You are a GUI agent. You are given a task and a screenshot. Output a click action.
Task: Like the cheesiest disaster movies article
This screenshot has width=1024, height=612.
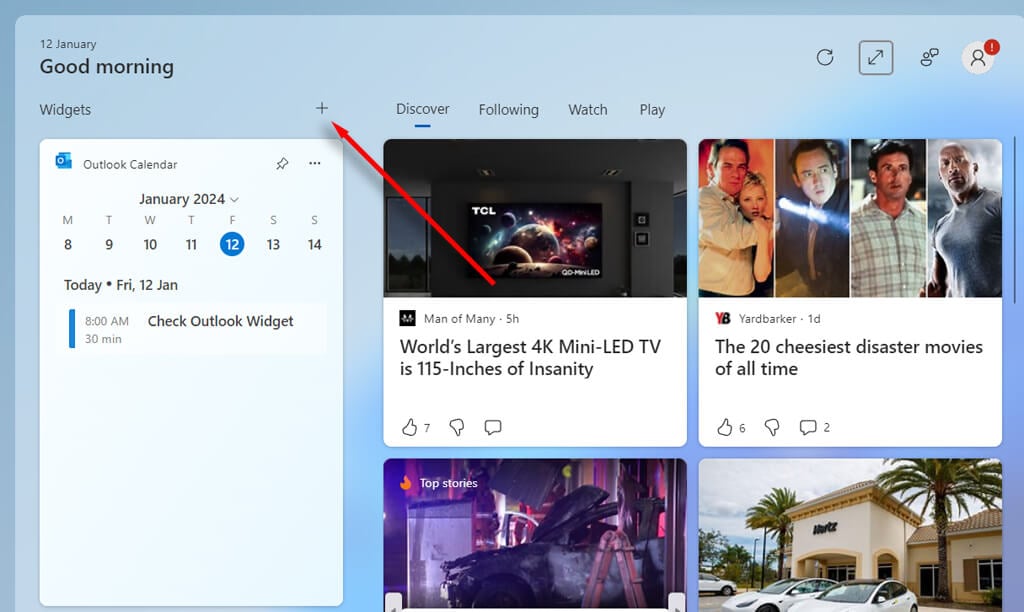click(725, 427)
